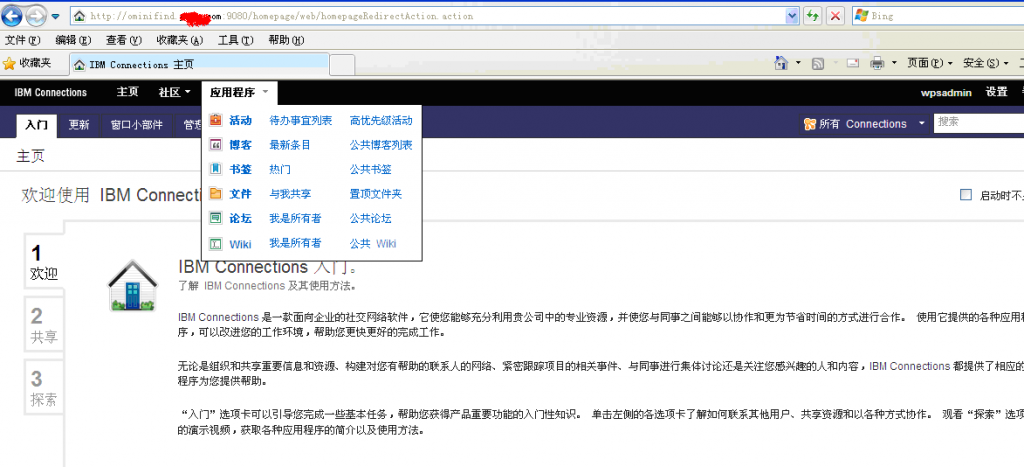Open the 安全(S) dropdown menu
Viewport: 1024px width, 467px height.
(x=985, y=63)
